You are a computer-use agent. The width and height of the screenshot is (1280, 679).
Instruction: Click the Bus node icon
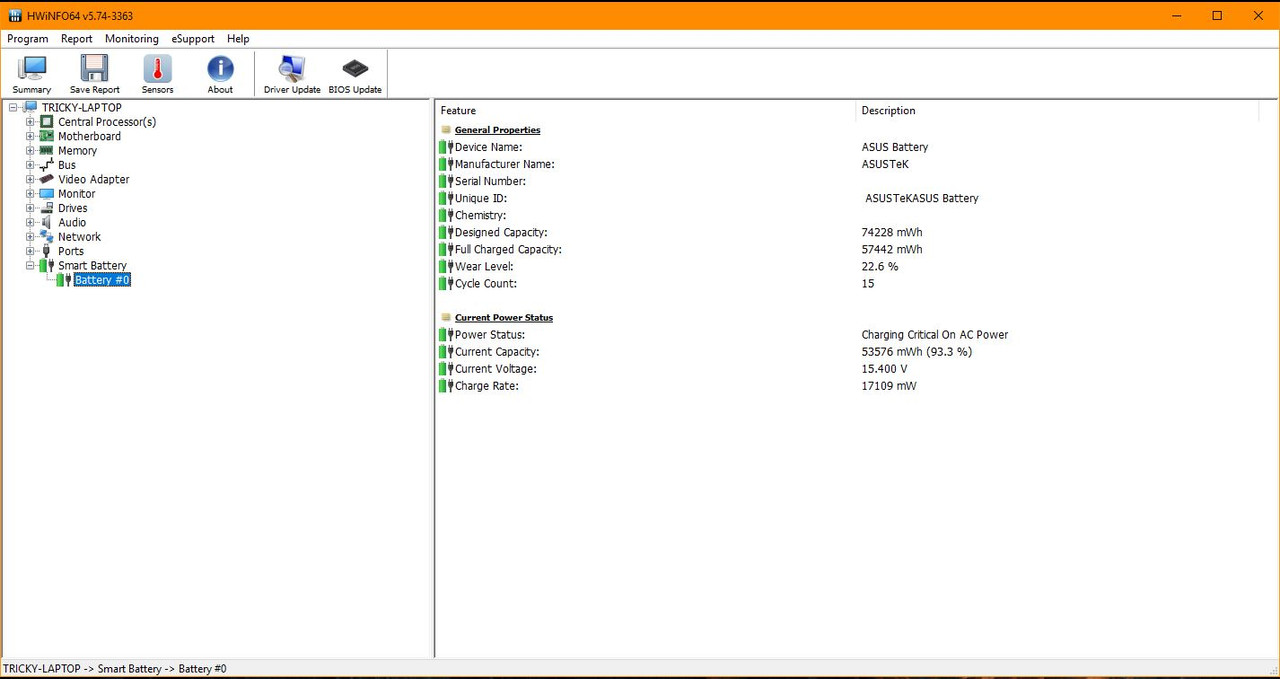pyautogui.click(x=47, y=165)
